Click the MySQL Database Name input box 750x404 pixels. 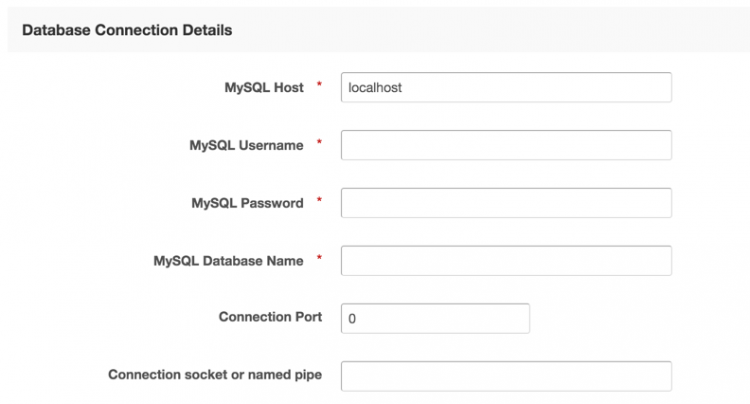[506, 261]
